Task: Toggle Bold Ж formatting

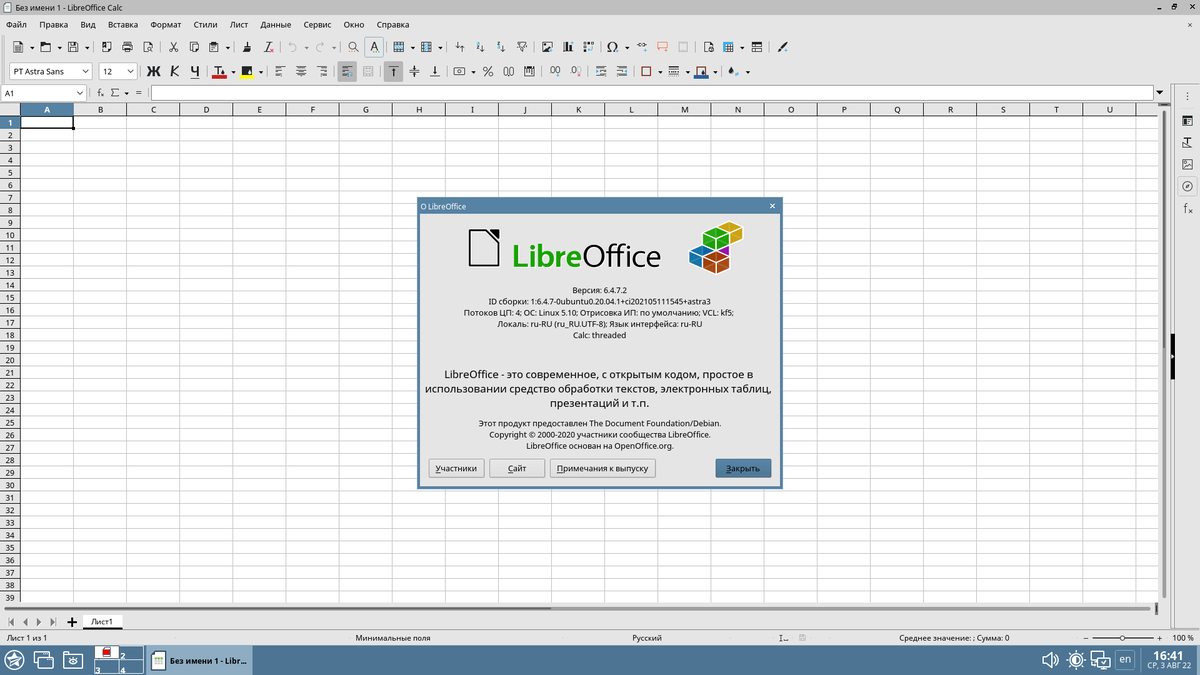Action: pos(153,71)
